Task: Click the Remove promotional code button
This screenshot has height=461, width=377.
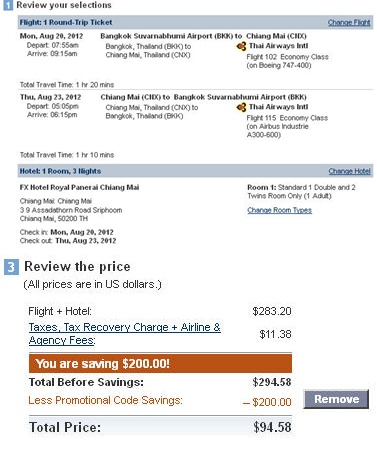Action: [x=336, y=399]
